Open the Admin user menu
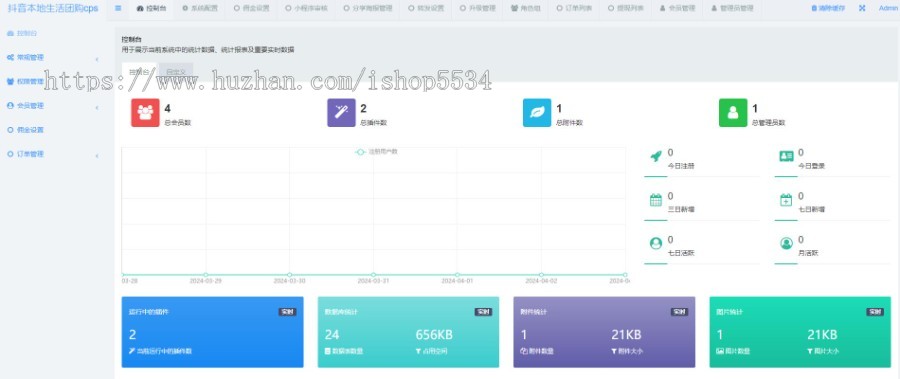Screen dimensions: 900x379 pyautogui.click(x=889, y=9)
